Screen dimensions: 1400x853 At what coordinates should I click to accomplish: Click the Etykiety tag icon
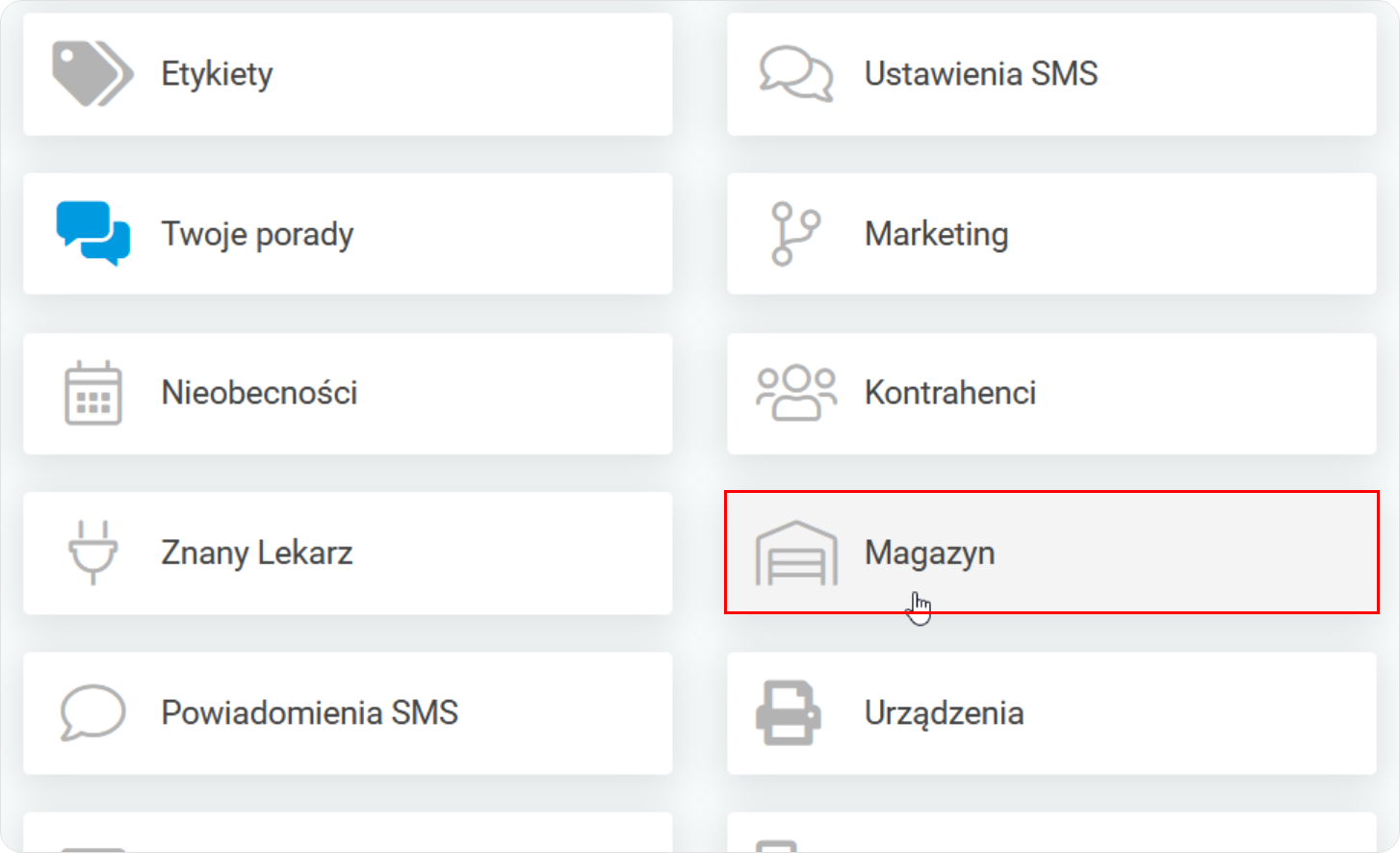coord(92,74)
